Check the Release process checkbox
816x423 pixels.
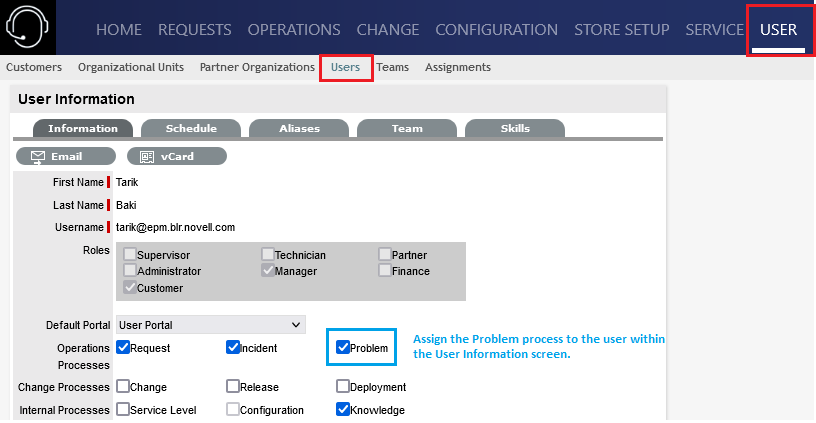pos(233,386)
